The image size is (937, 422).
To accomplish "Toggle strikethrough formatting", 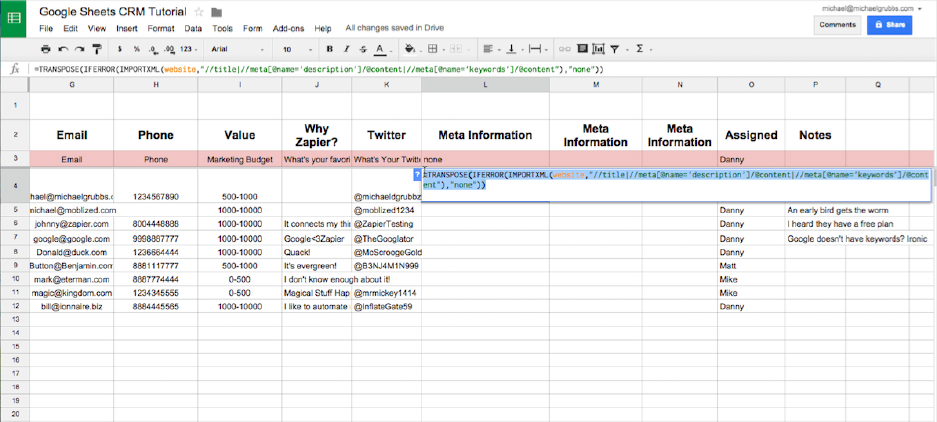I will [x=363, y=49].
